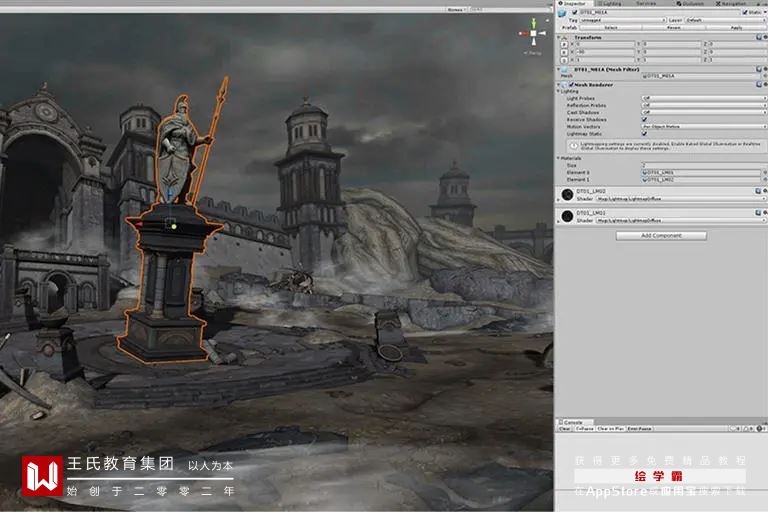Toggle the Static checkbox
768x512 pixels.
click(x=745, y=12)
